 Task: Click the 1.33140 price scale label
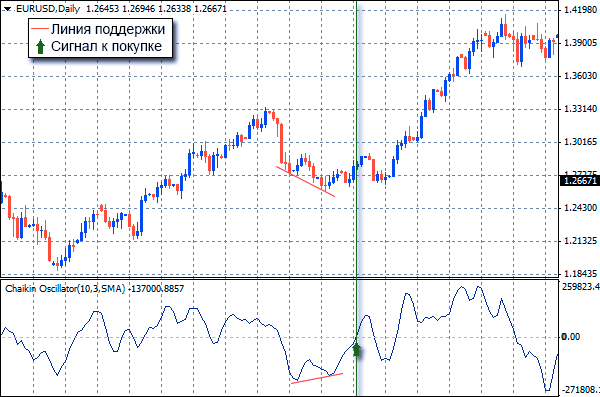click(x=580, y=109)
